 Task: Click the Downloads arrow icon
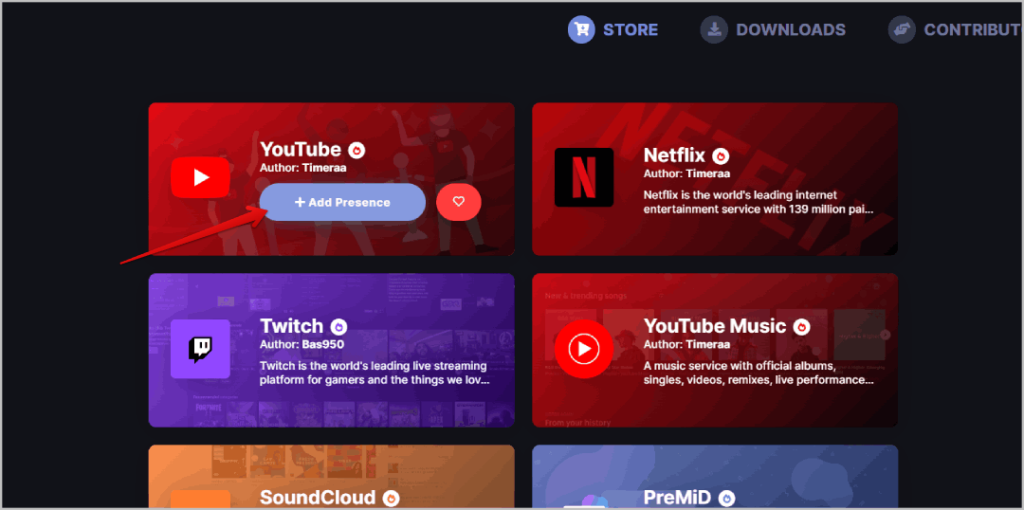coord(714,30)
